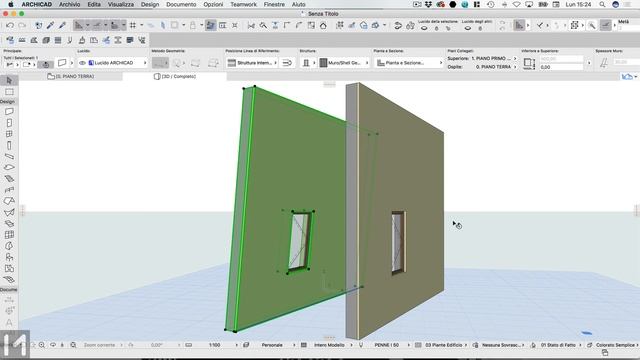Open the Edita menu
The width and height of the screenshot is (640, 360).
94,4
